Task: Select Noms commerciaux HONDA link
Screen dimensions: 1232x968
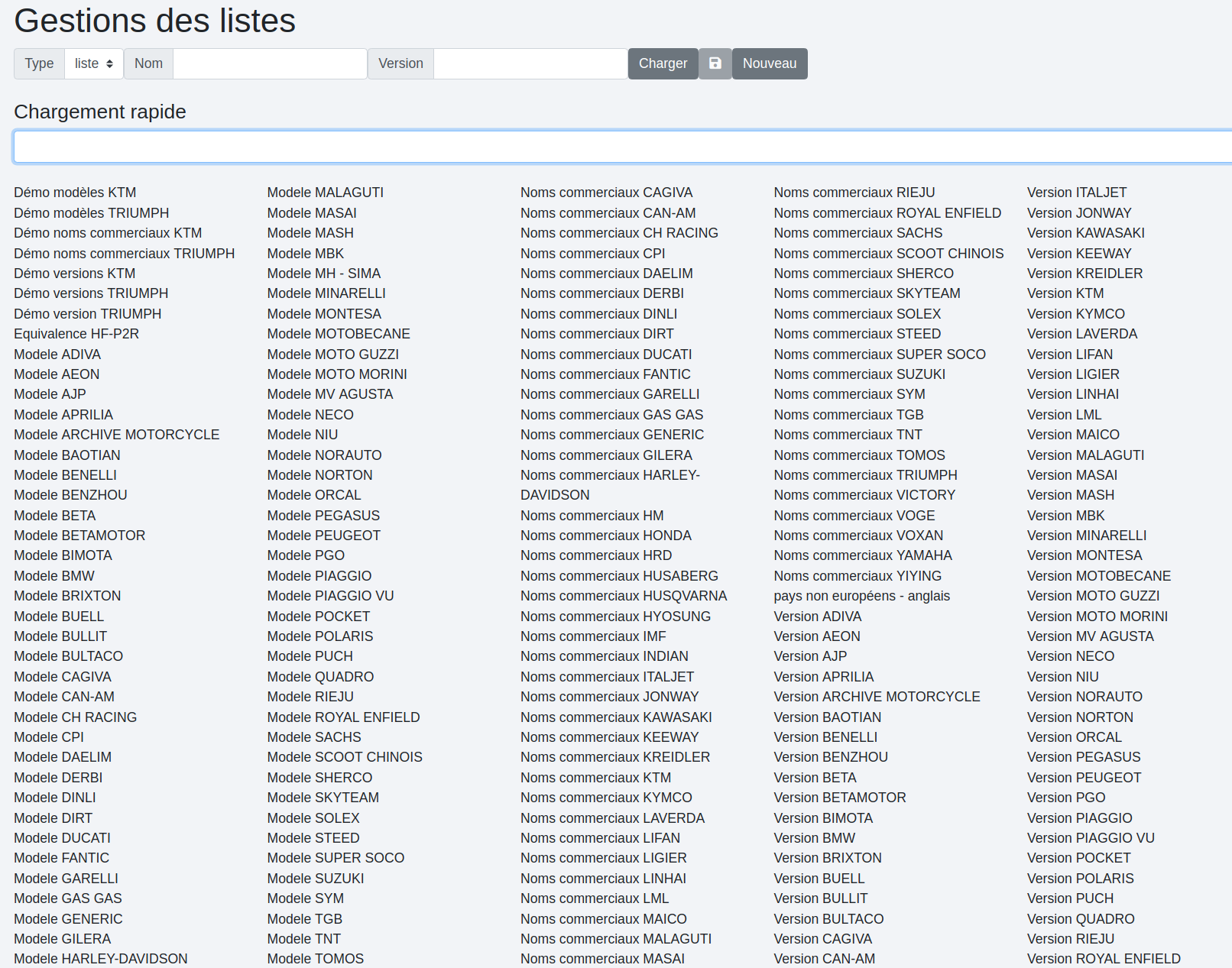Action: 605,536
